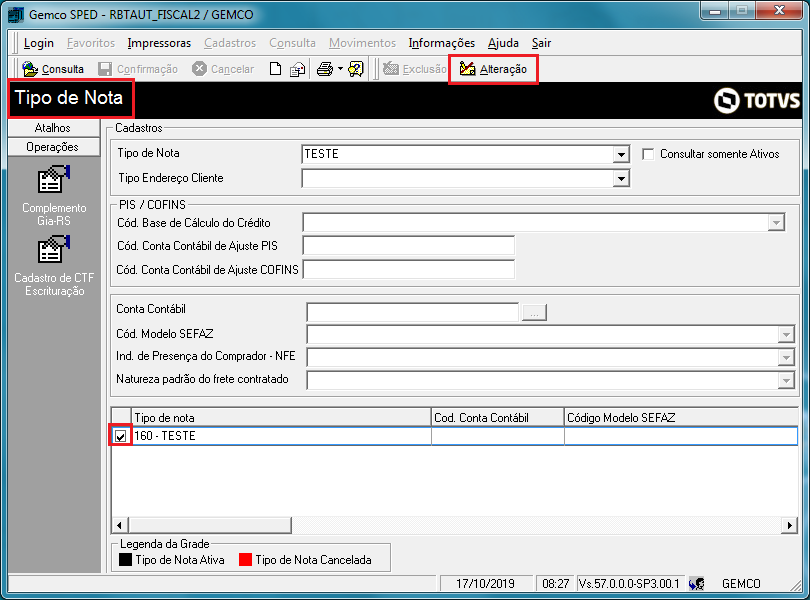Click Cód. Conta Contábil de Ajuste COFINS field
The height and width of the screenshot is (601, 811).
[x=409, y=269]
